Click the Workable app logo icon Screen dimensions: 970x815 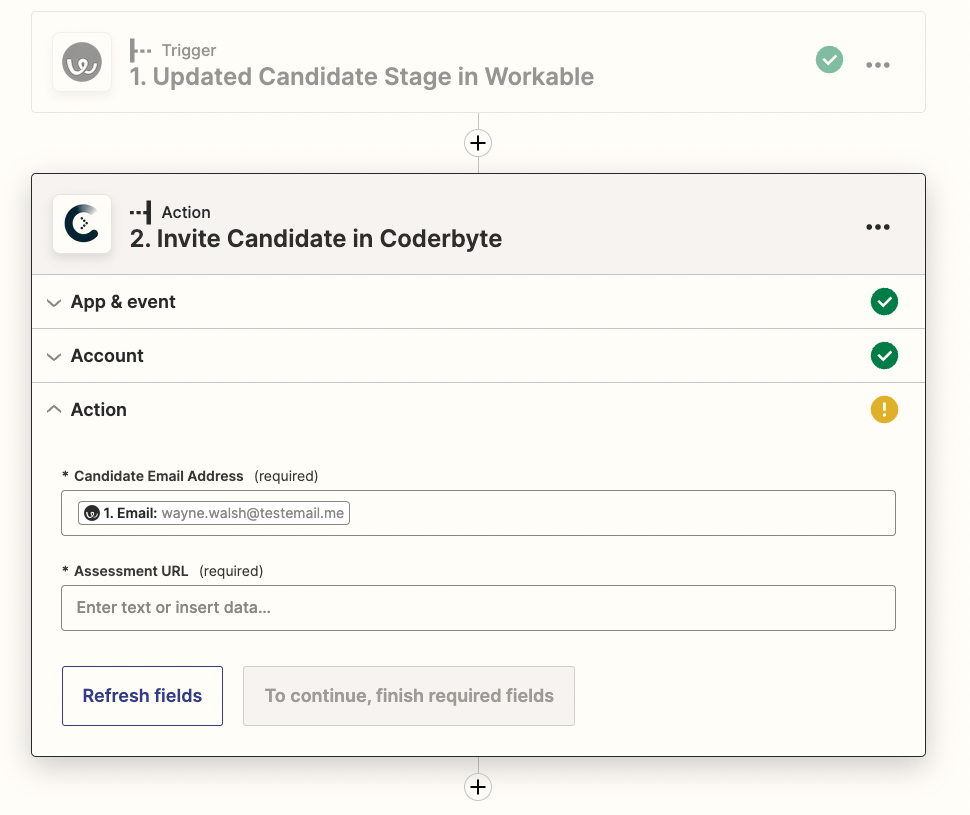click(82, 62)
